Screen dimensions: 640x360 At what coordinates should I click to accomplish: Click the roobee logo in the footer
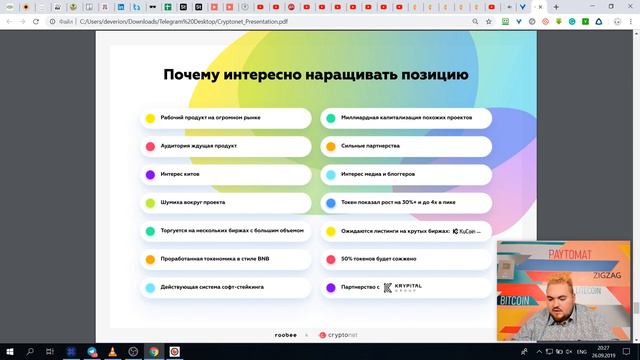pos(286,335)
